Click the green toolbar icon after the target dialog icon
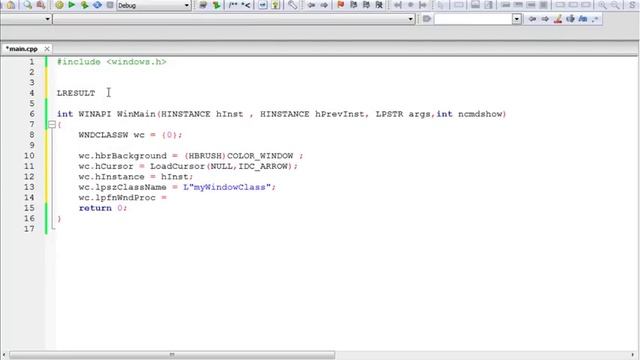 [216, 5]
